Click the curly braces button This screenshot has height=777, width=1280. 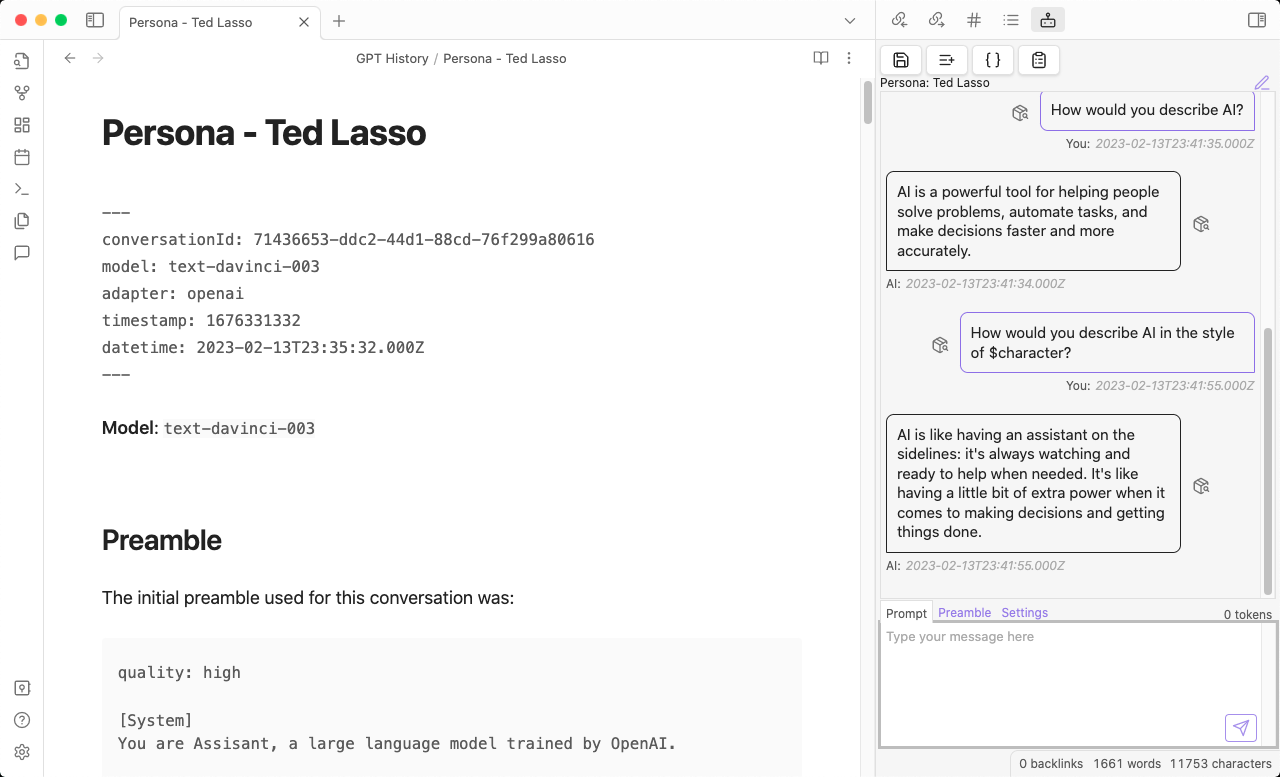click(x=993, y=60)
